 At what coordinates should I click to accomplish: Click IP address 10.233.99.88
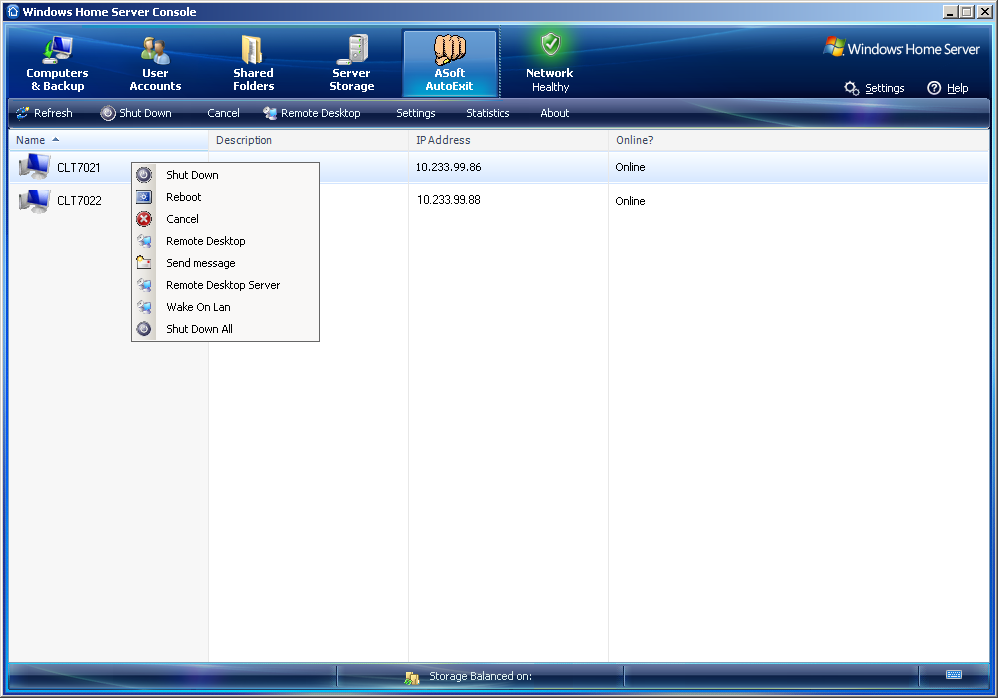[449, 200]
